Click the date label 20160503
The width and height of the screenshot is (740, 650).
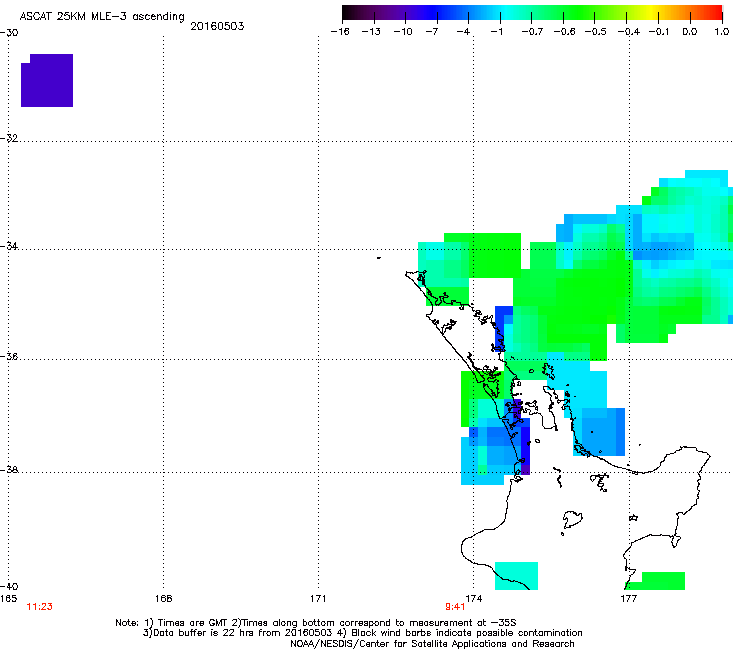pyautogui.click(x=217, y=26)
